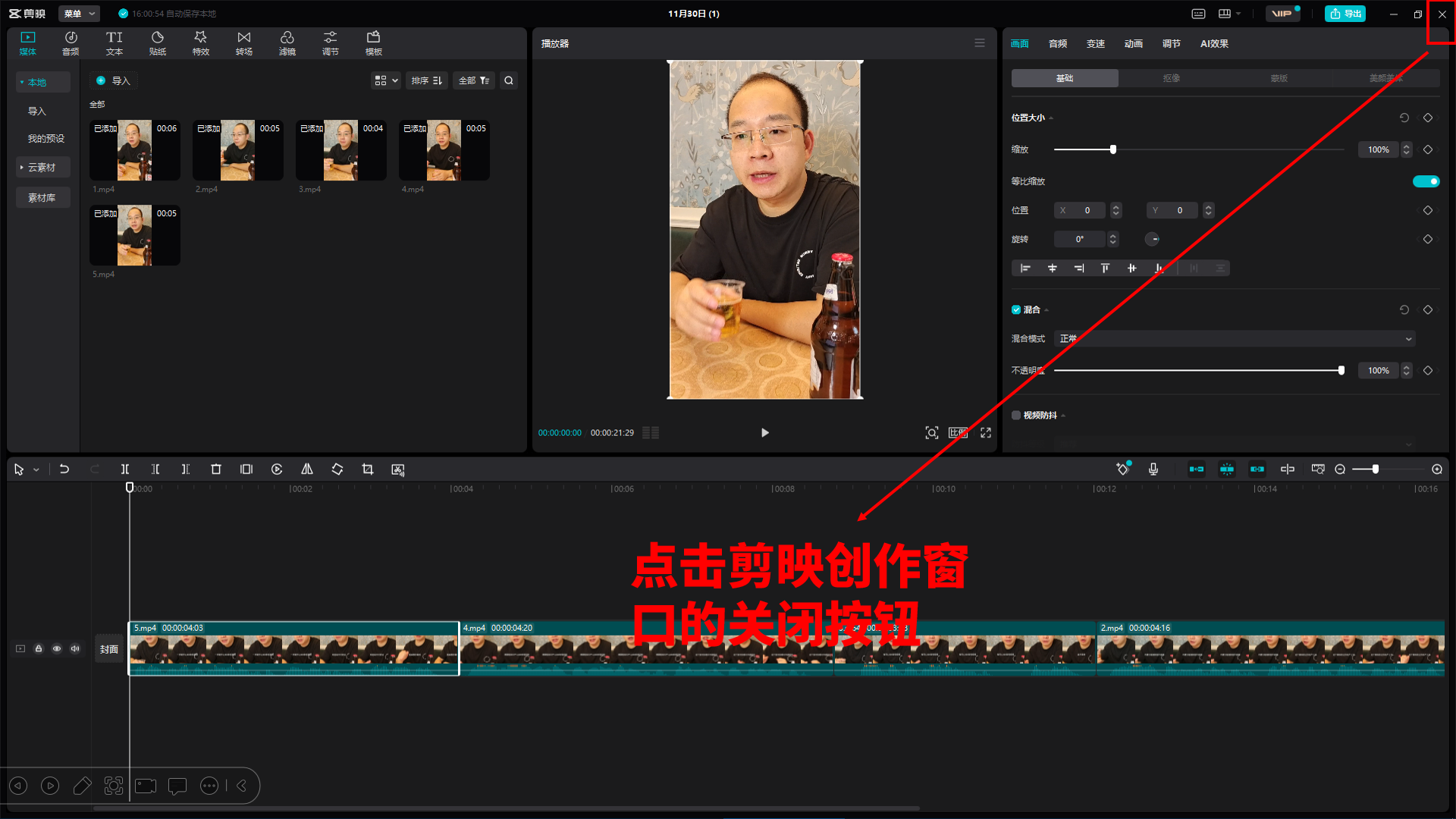This screenshot has height=819, width=1456.
Task: Open the 音频 (audio) tool in the top toolbar
Action: 71,43
